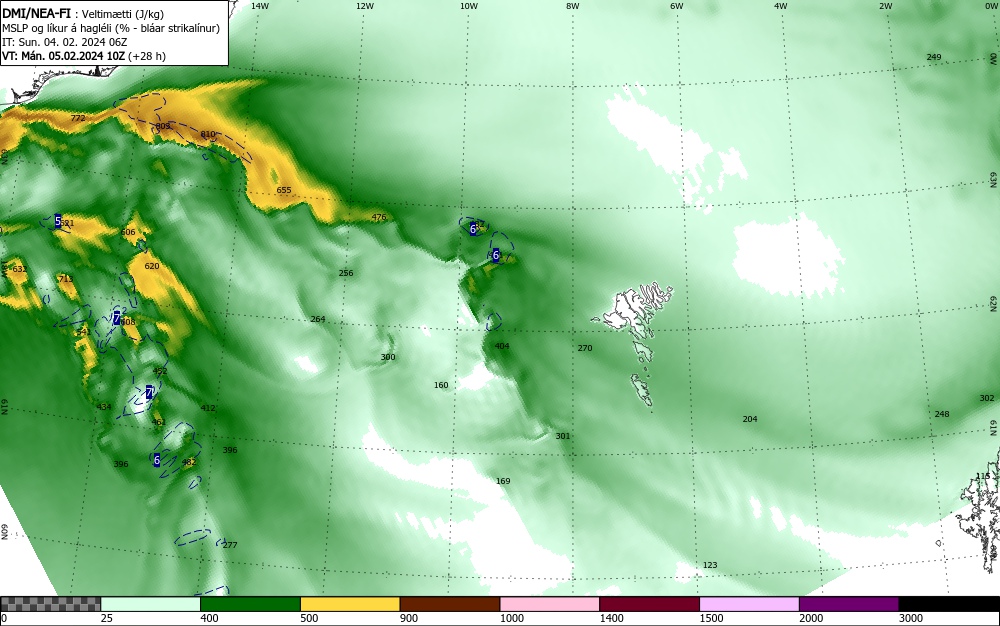The width and height of the screenshot is (1000, 626).
Task: Click the grey checkered 0–25 legend swatch
Action: (50, 604)
